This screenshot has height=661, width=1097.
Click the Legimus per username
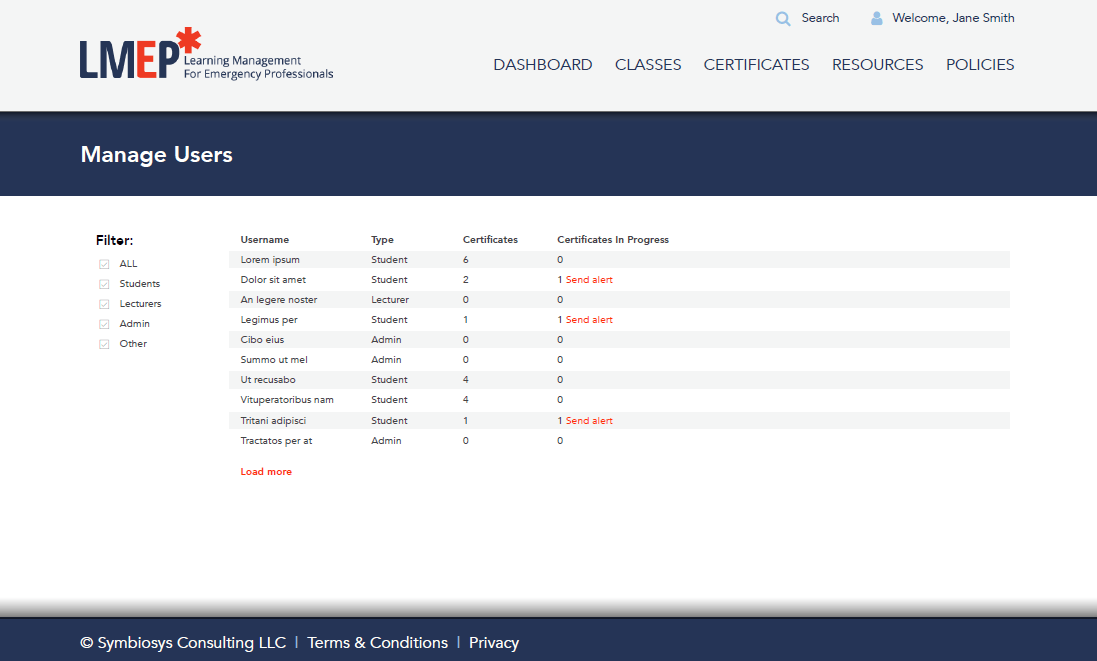coord(269,320)
